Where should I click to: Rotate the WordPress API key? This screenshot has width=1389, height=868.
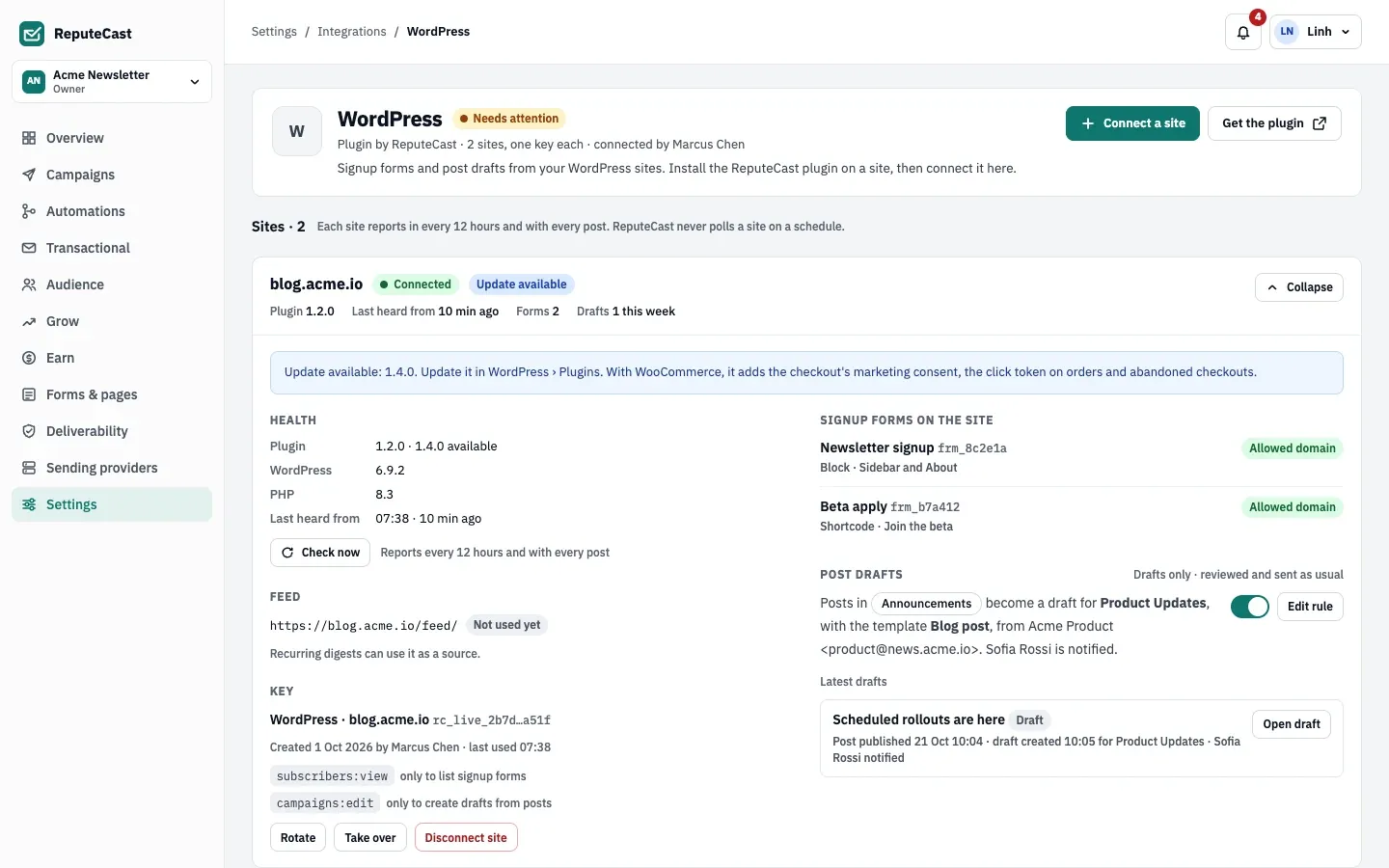[x=298, y=838]
